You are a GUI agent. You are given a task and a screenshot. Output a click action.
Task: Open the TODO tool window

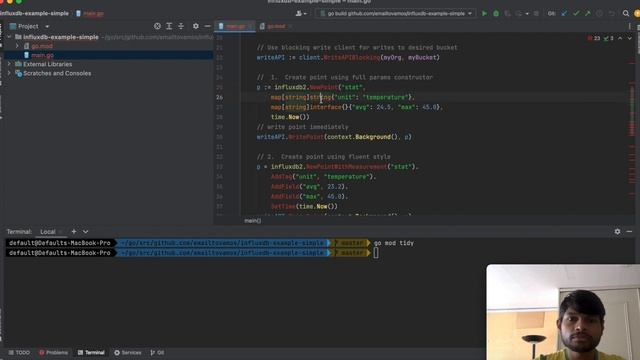coord(19,352)
